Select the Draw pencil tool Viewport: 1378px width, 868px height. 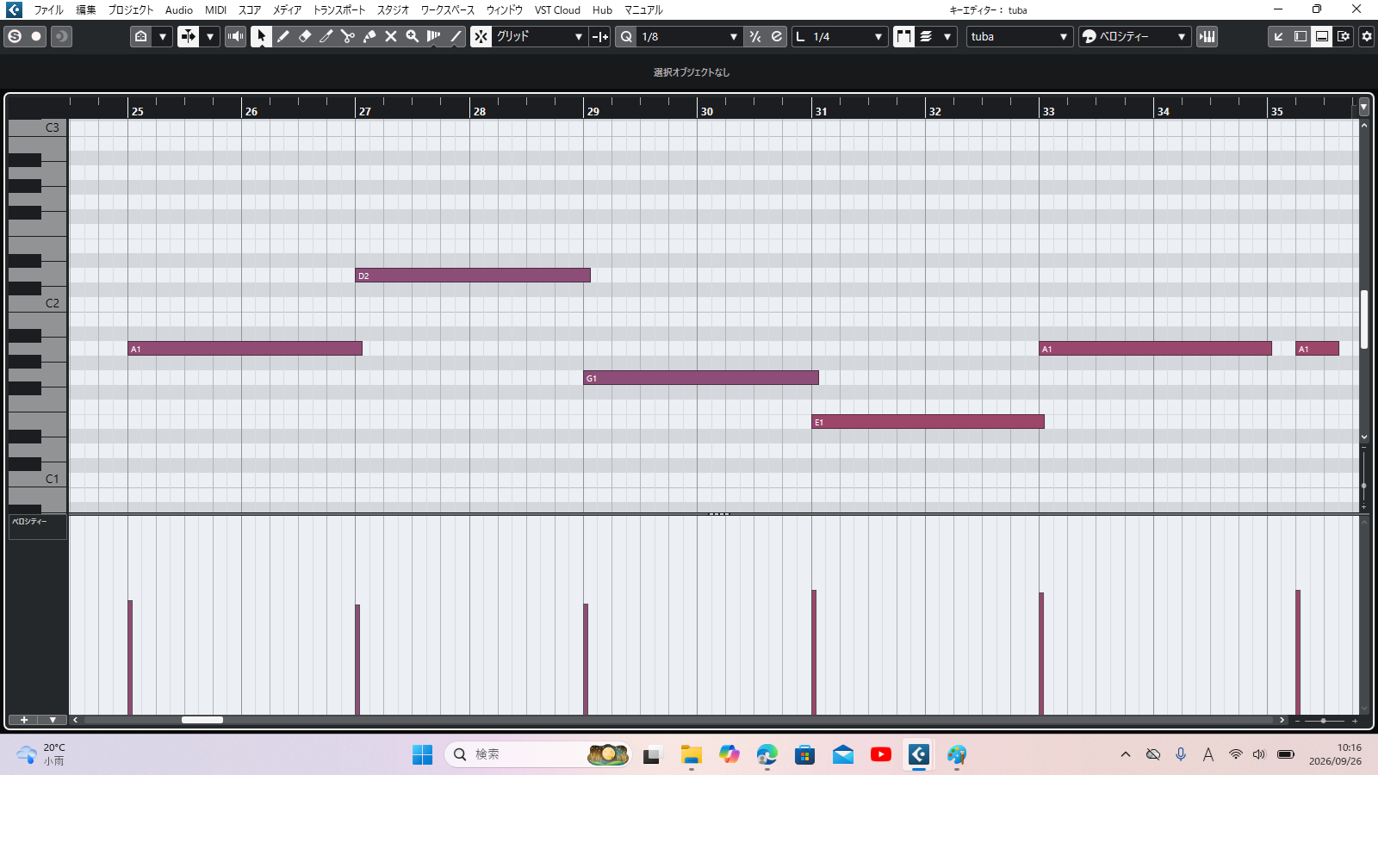282,36
